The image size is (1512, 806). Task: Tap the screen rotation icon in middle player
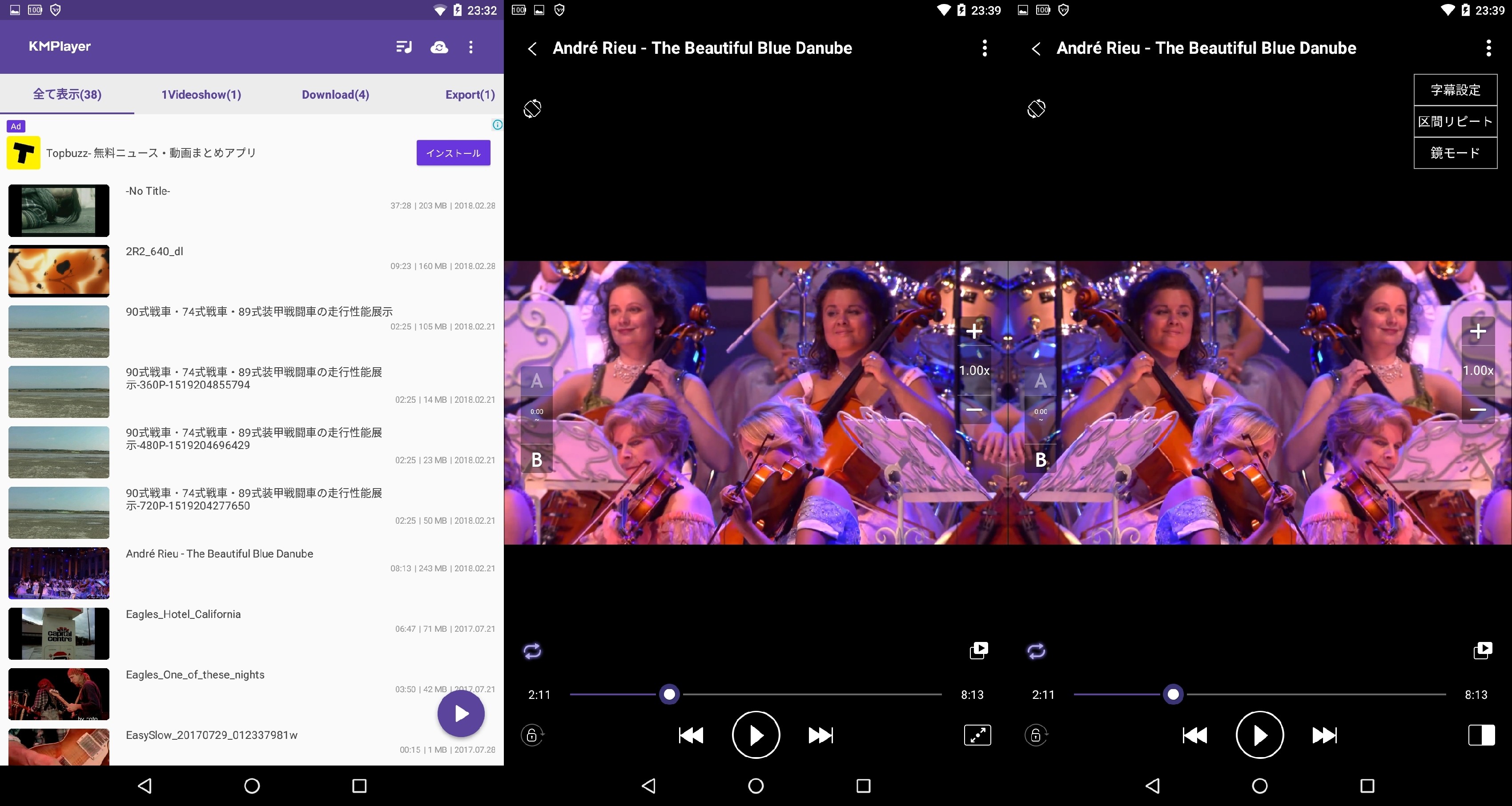click(x=532, y=108)
